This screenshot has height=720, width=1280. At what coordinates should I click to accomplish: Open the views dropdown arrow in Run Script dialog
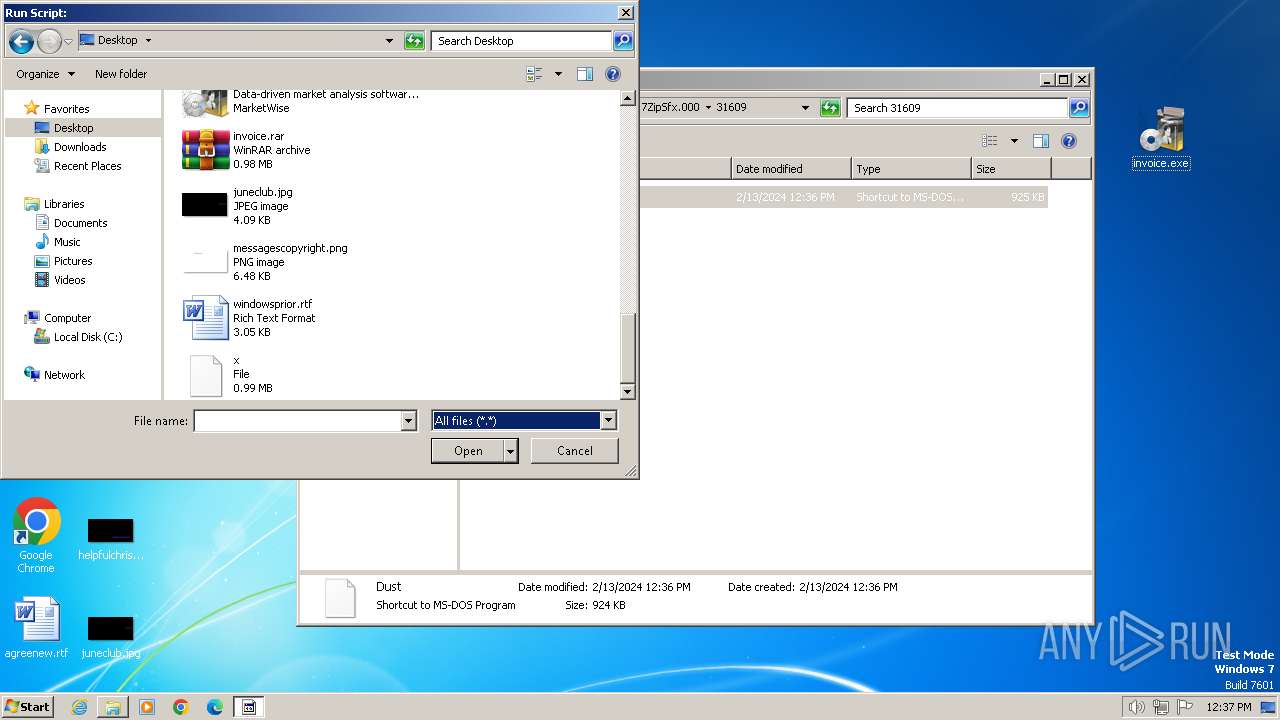[x=558, y=74]
